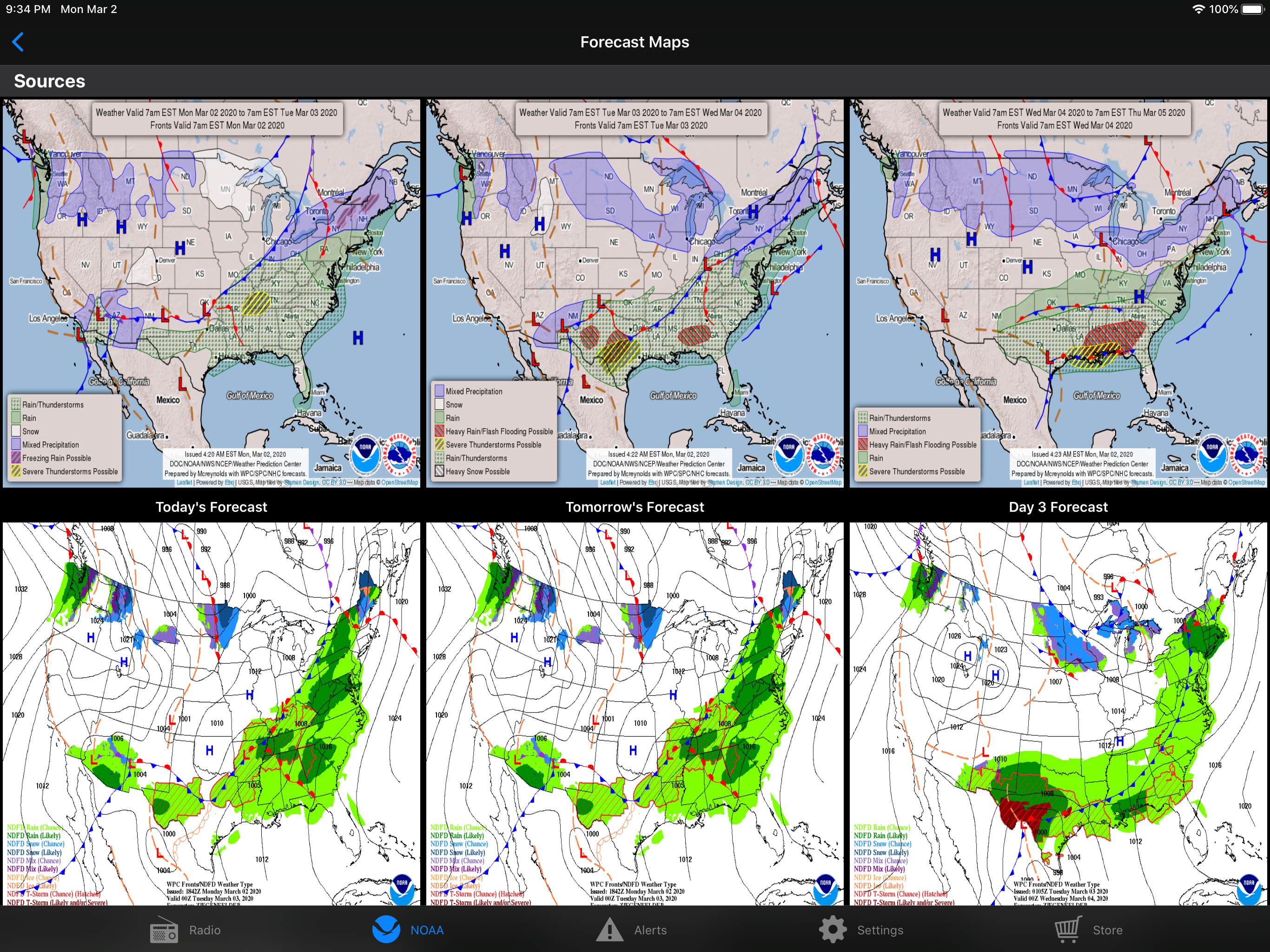This screenshot has width=1270, height=952.
Task: Open the Radio tab icon
Action: point(164,930)
